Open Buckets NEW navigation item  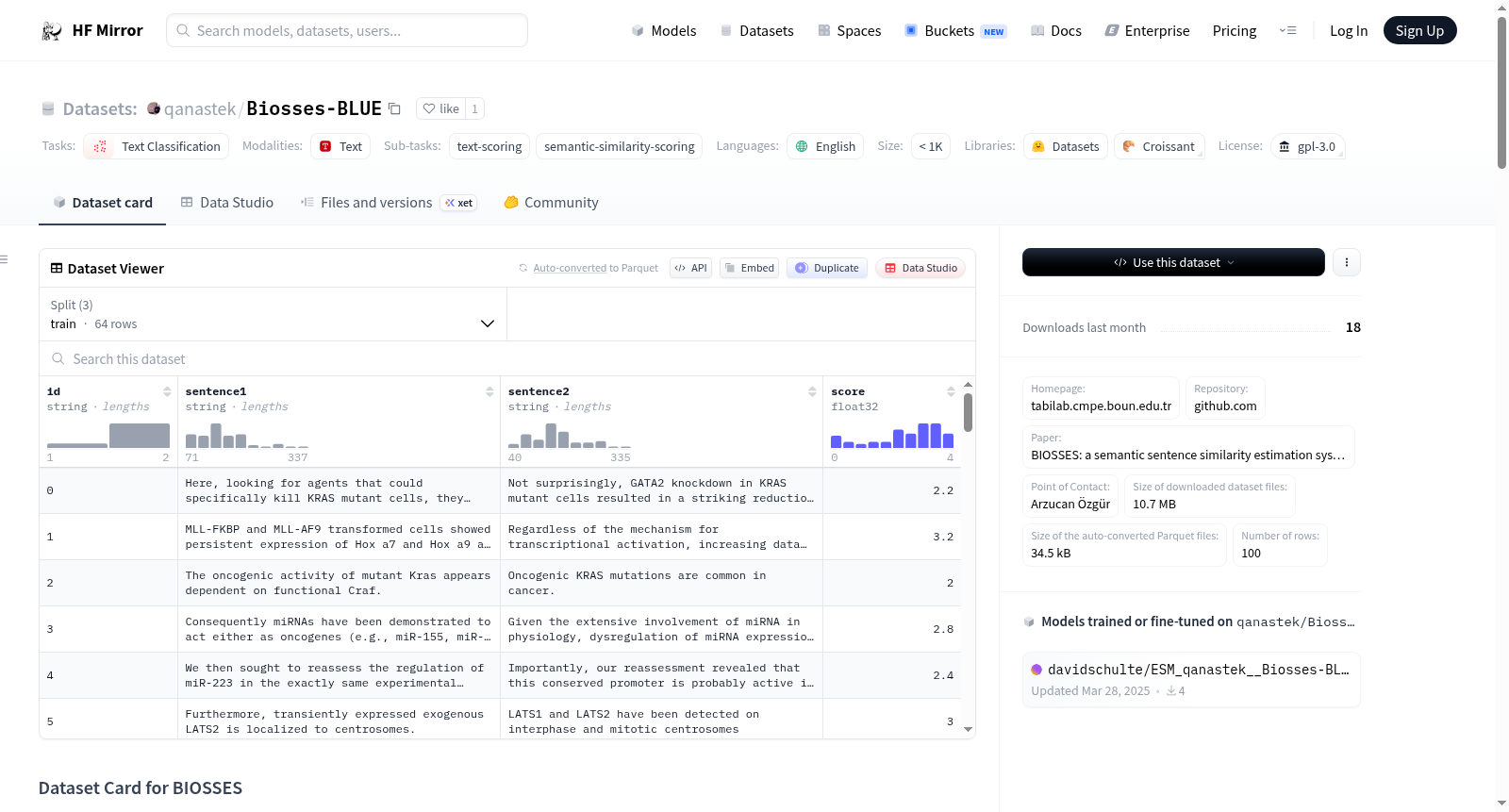955,31
